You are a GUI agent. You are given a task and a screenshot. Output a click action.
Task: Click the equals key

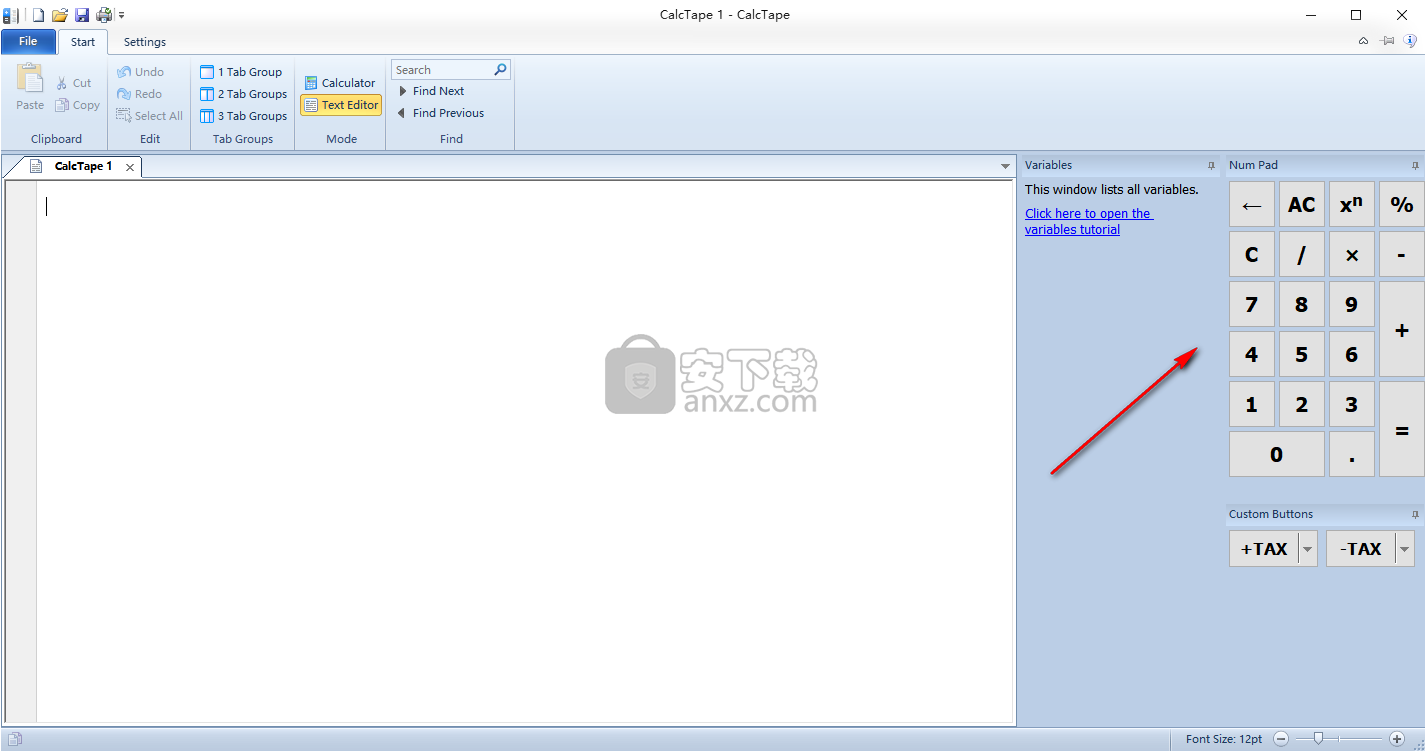(x=1402, y=429)
